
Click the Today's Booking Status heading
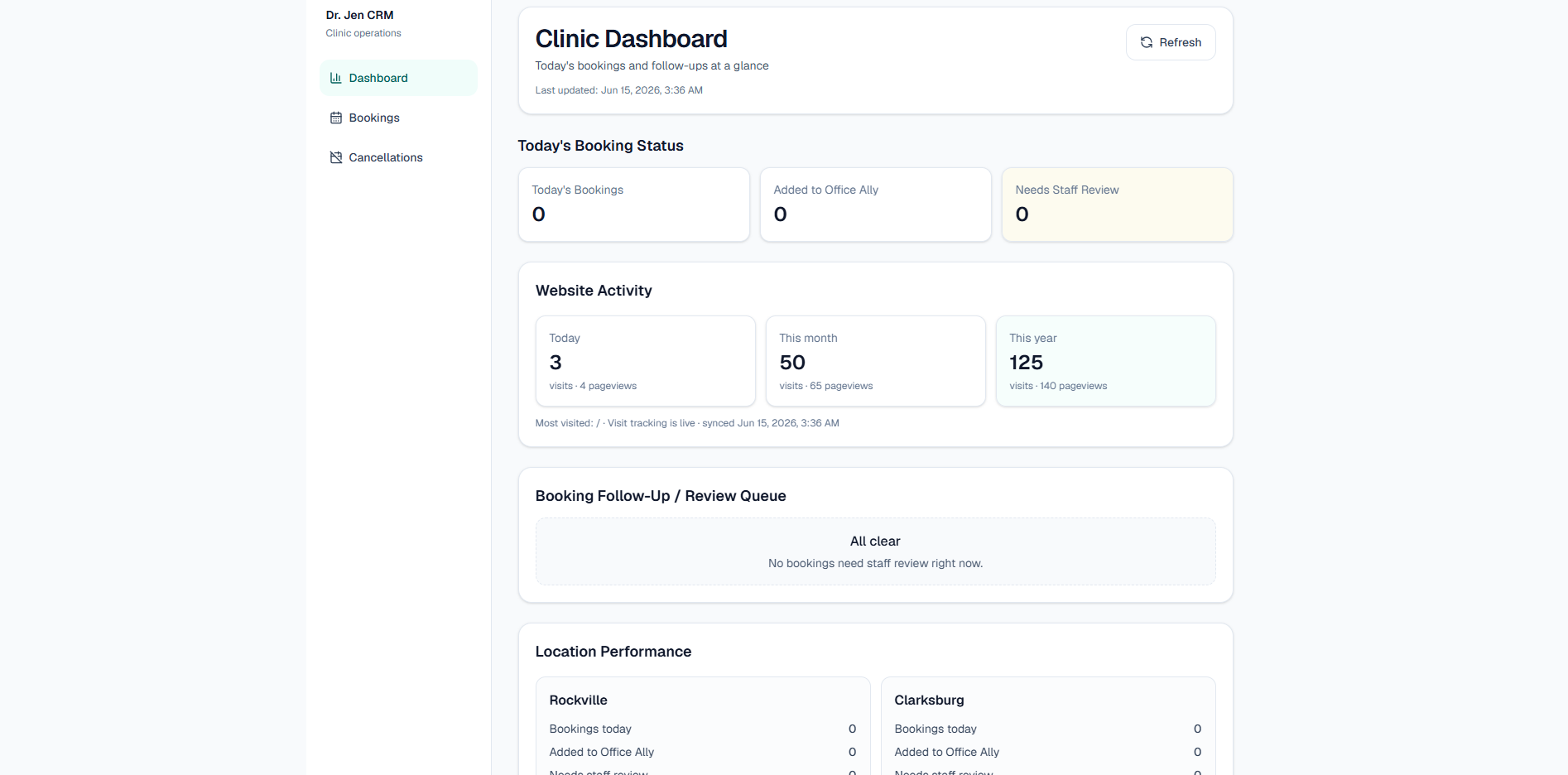(600, 146)
